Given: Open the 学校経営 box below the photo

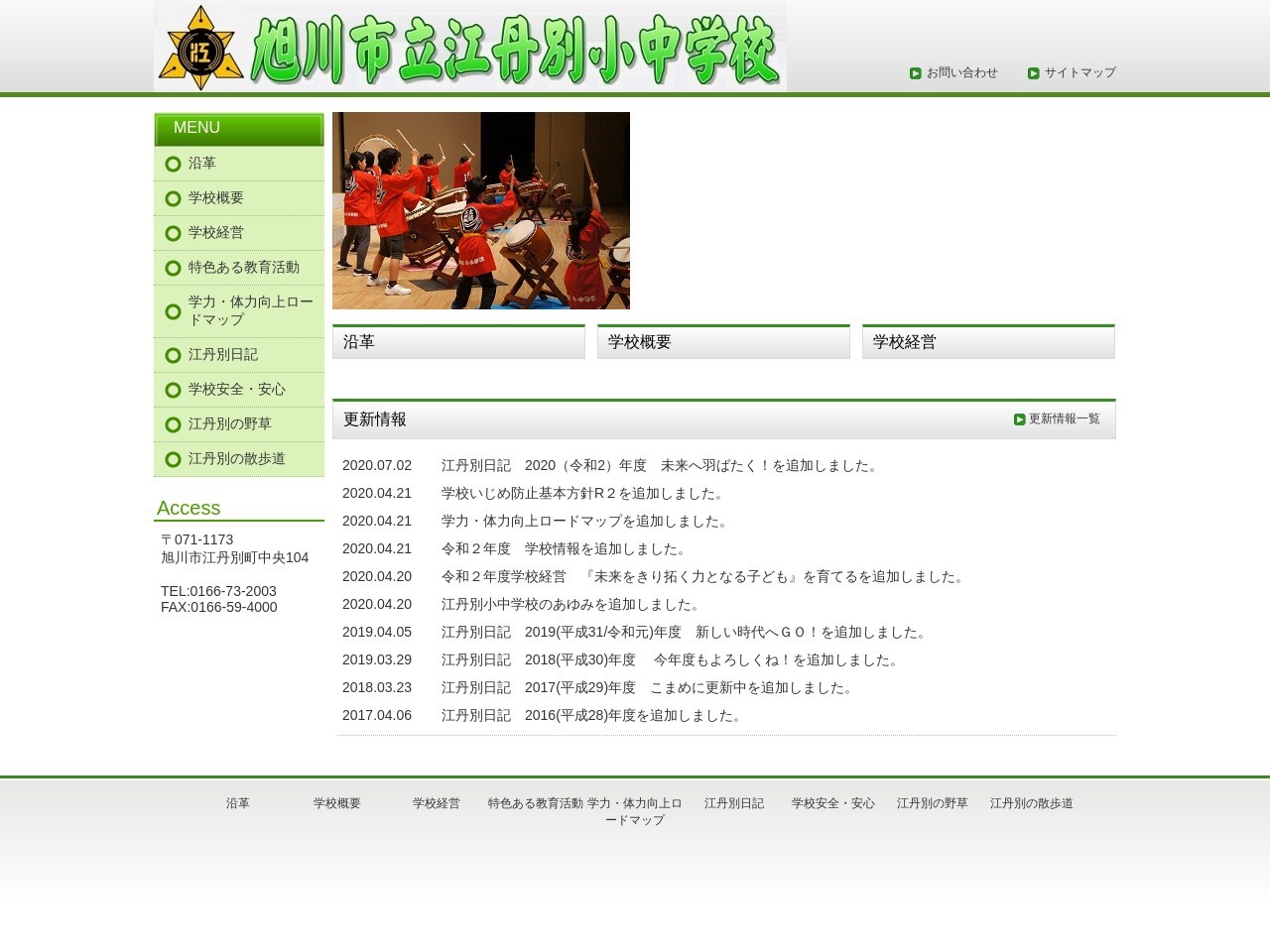Looking at the screenshot, I should [988, 341].
